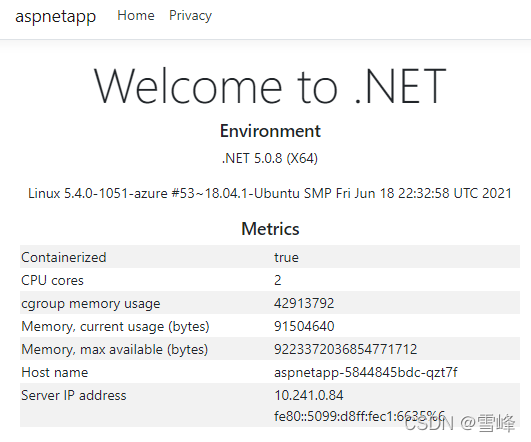
Task: Select the .NET 5.0.8 (X64) version text
Action: click(270, 158)
